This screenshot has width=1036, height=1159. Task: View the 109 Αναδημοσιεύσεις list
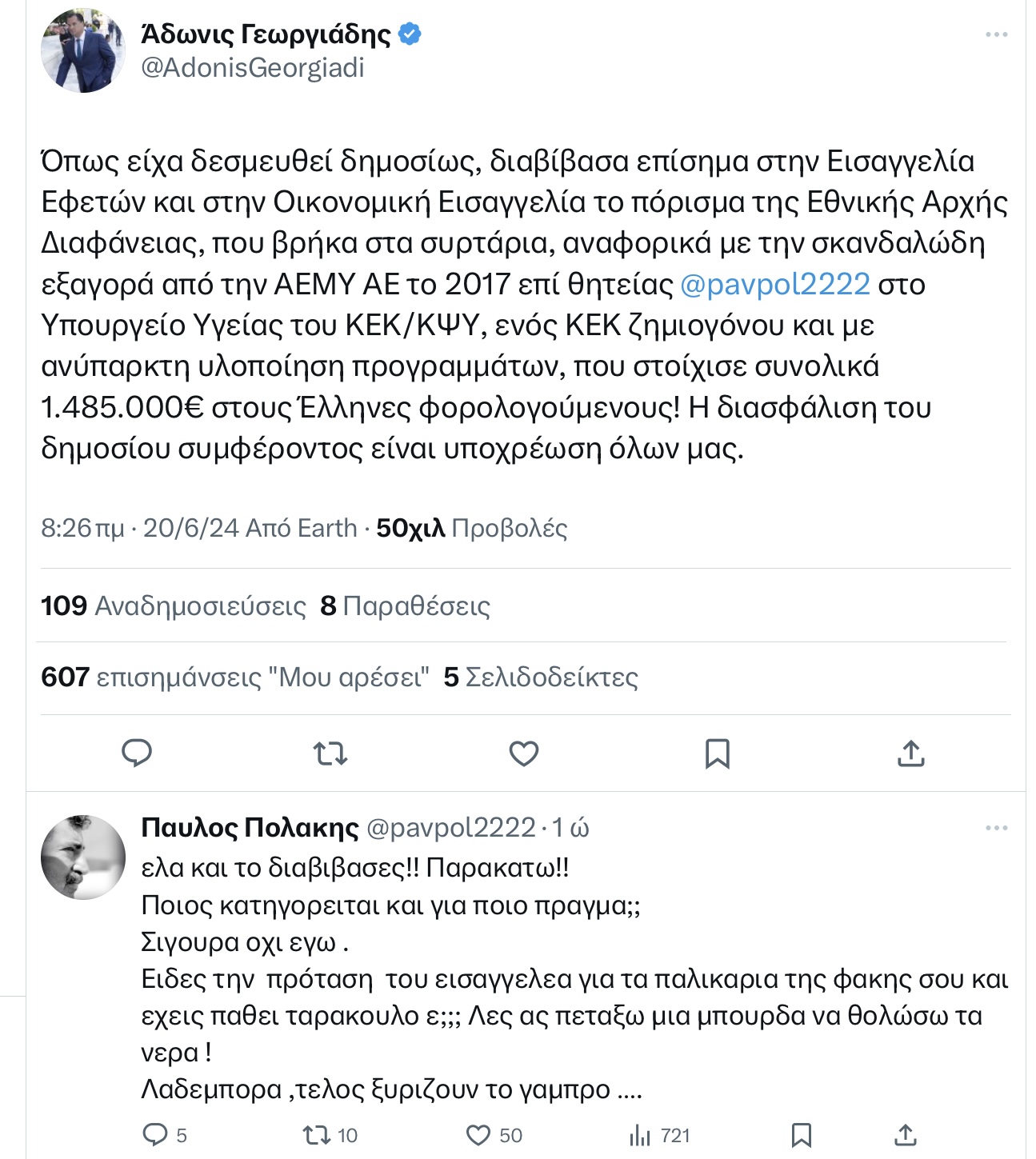(x=174, y=606)
